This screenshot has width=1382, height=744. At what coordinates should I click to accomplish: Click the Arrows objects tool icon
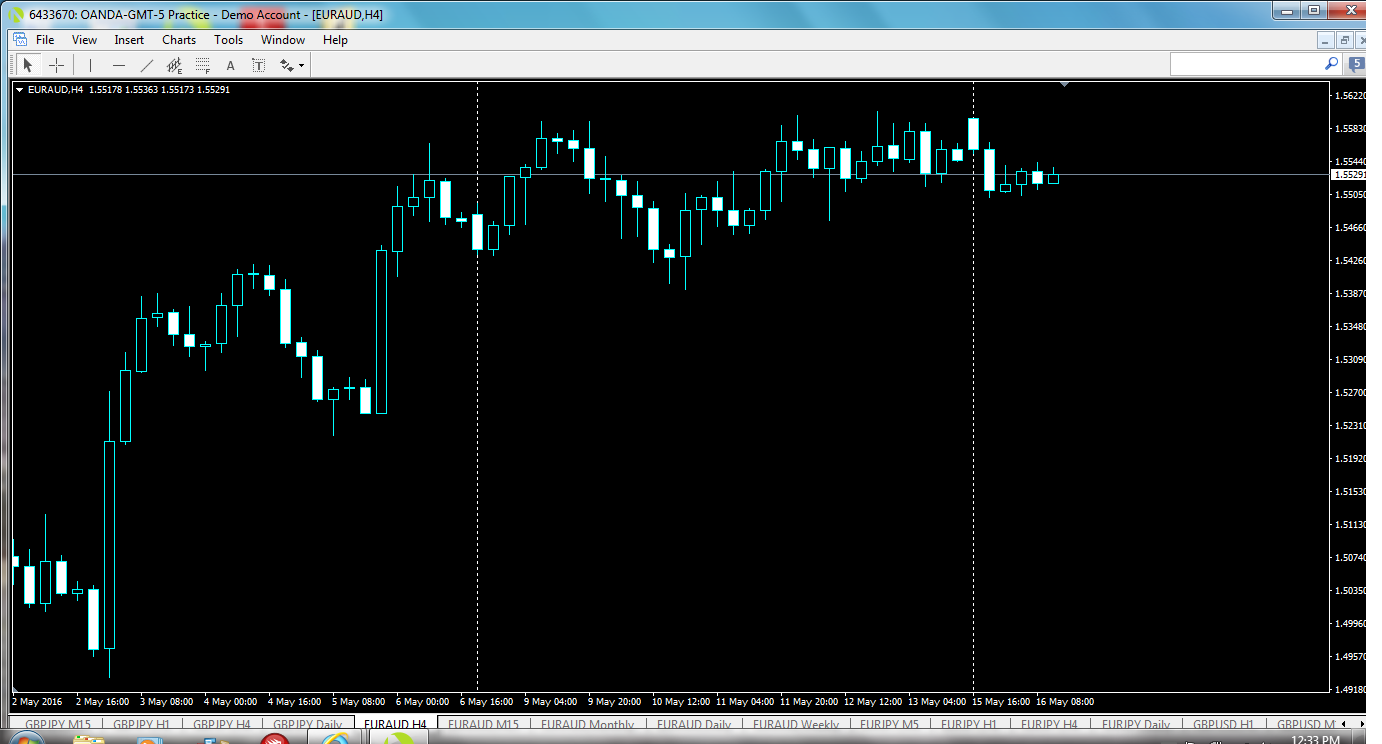[x=287, y=66]
